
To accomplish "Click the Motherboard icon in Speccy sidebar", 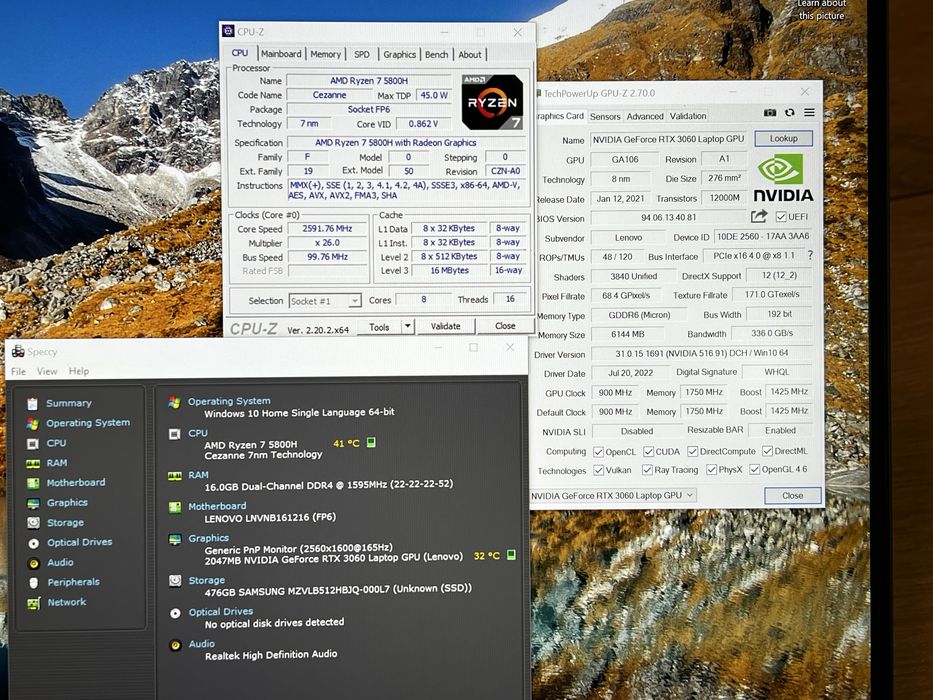I will tap(33, 483).
